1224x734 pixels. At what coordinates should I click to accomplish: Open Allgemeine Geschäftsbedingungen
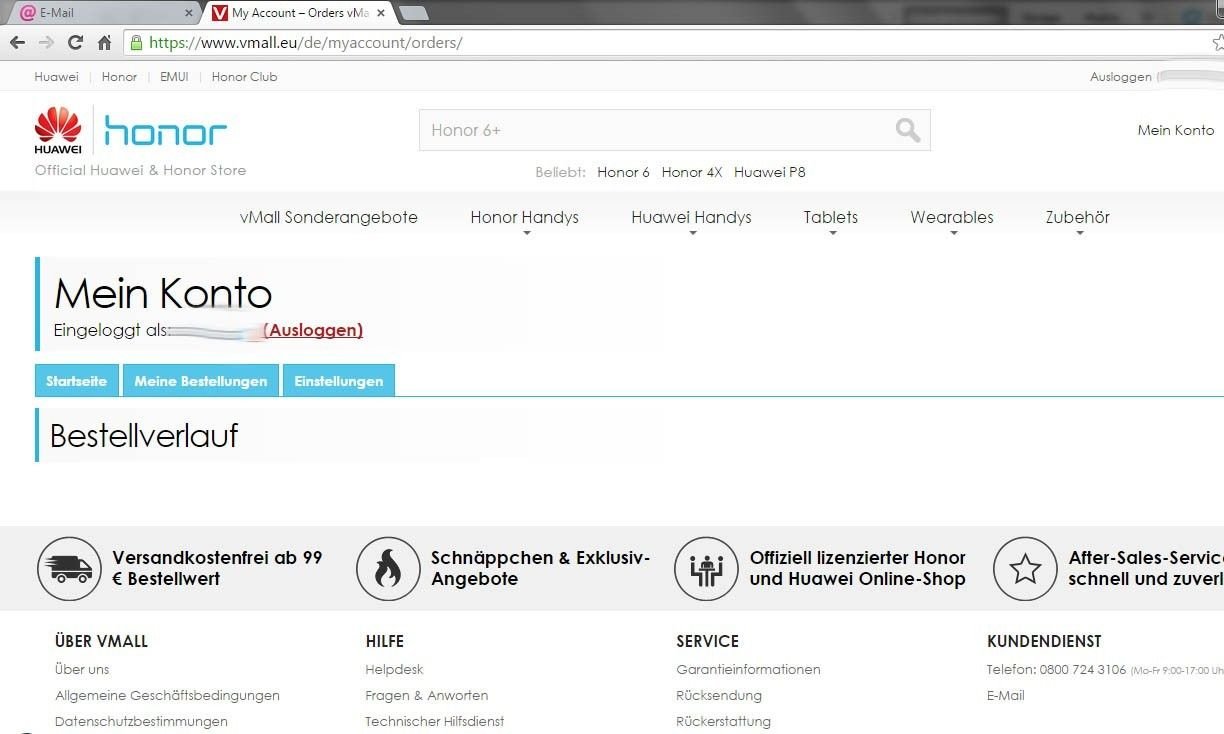coord(167,695)
